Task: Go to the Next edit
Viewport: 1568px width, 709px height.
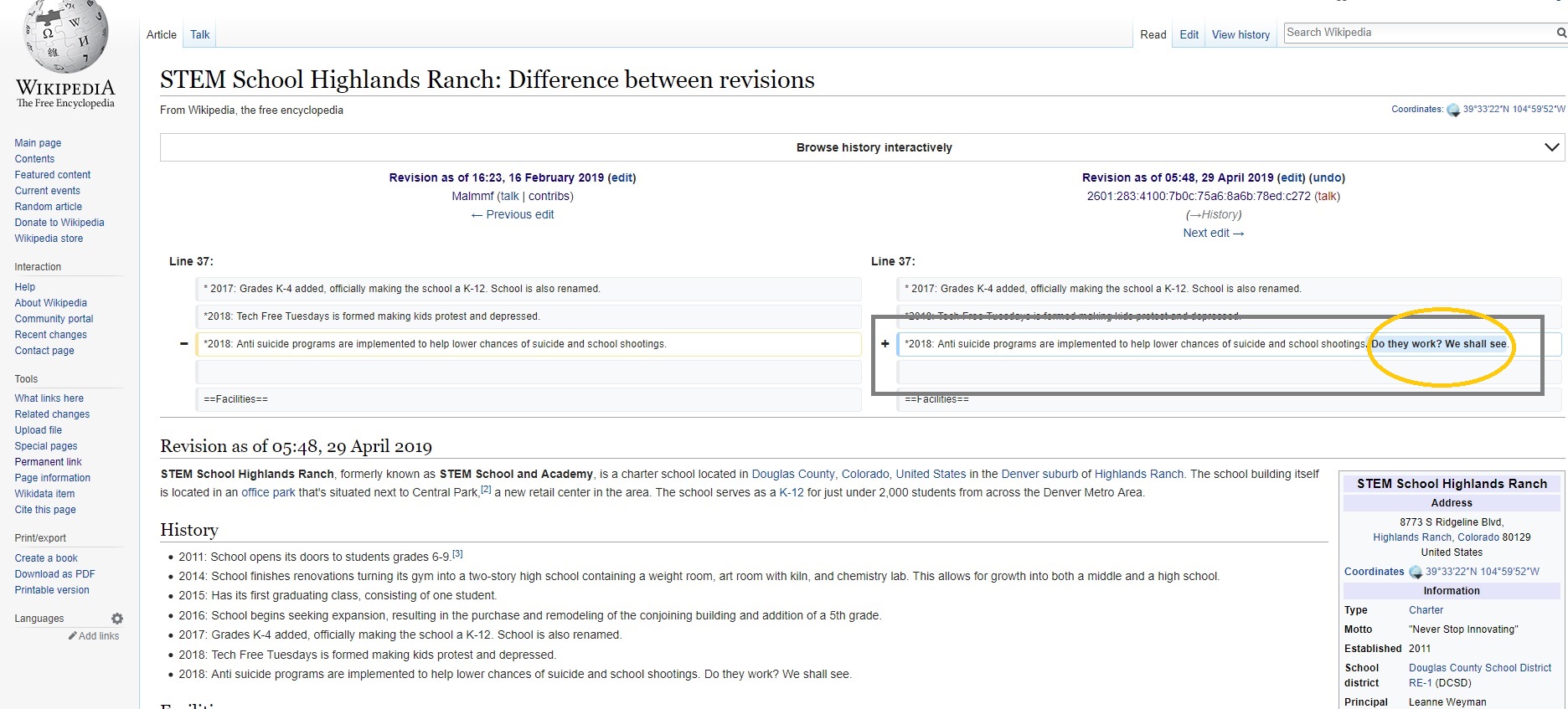Action: [x=1214, y=233]
